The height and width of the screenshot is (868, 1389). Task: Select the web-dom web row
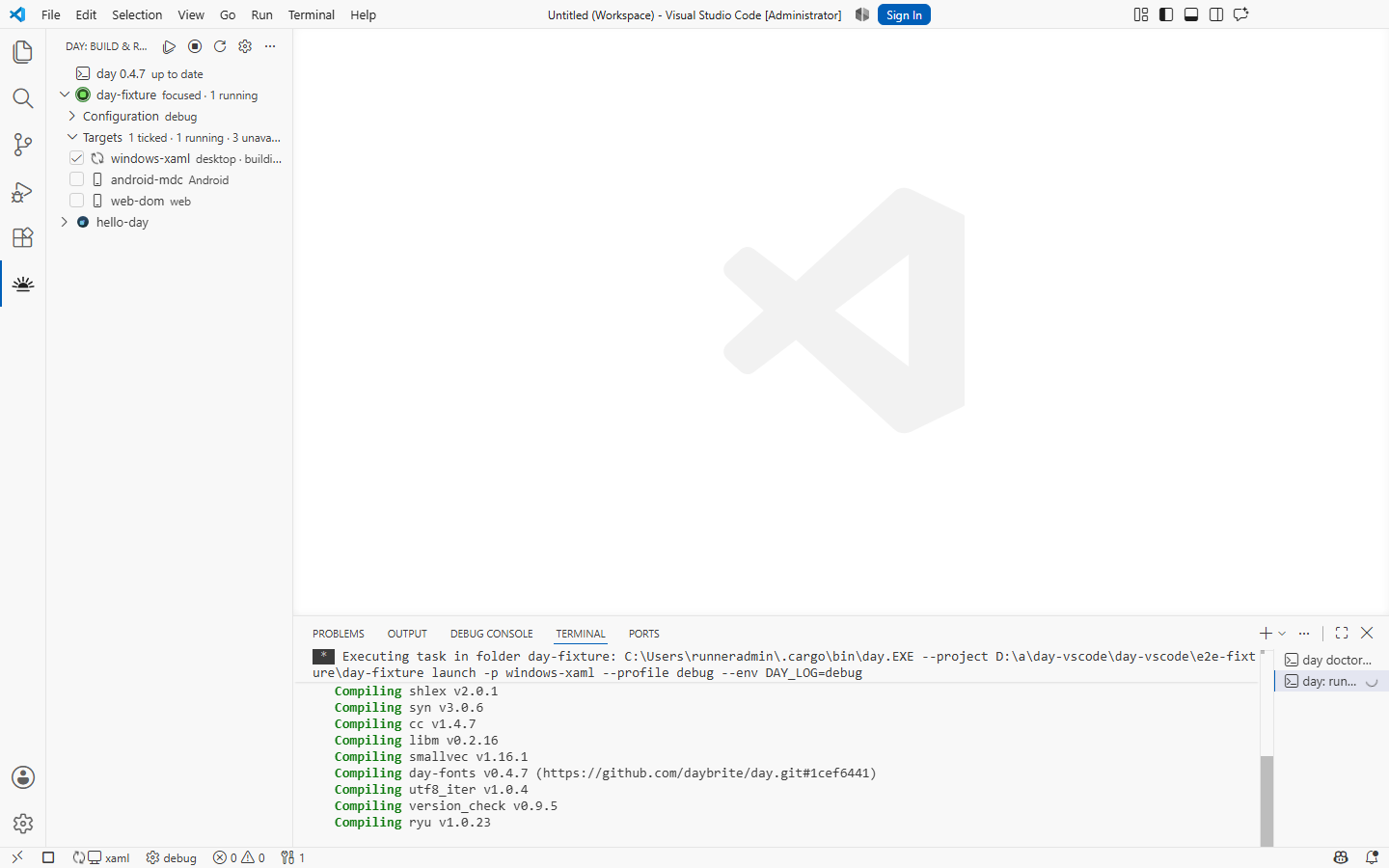[170, 201]
